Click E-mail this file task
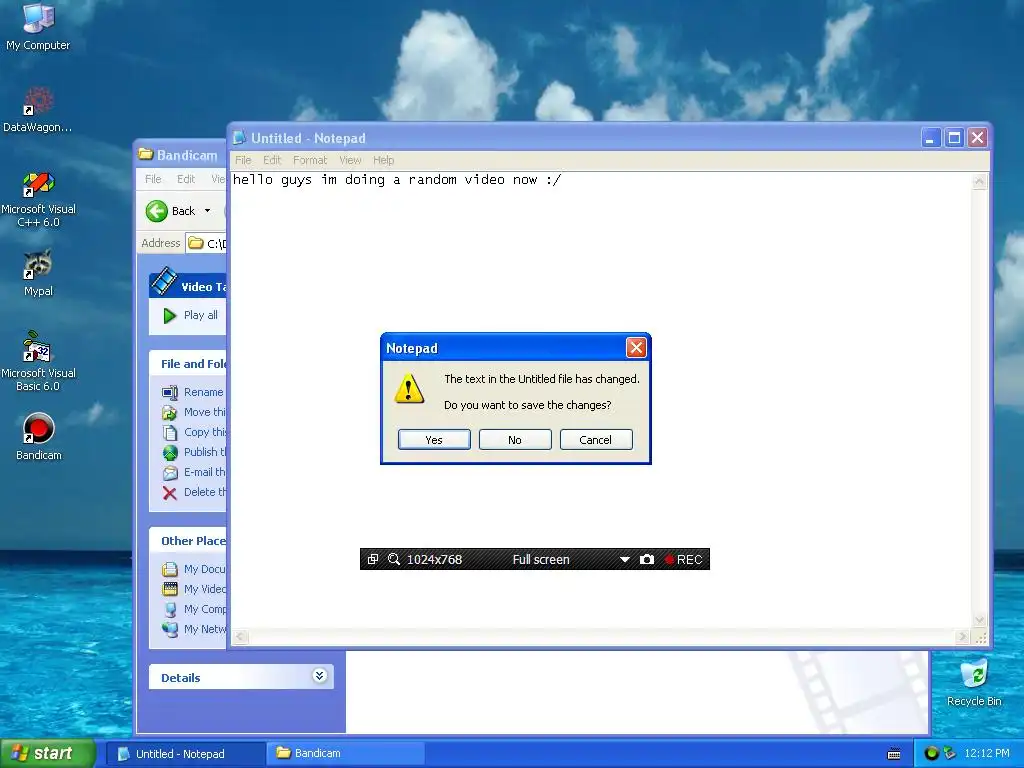The height and width of the screenshot is (768, 1024). tap(194, 472)
